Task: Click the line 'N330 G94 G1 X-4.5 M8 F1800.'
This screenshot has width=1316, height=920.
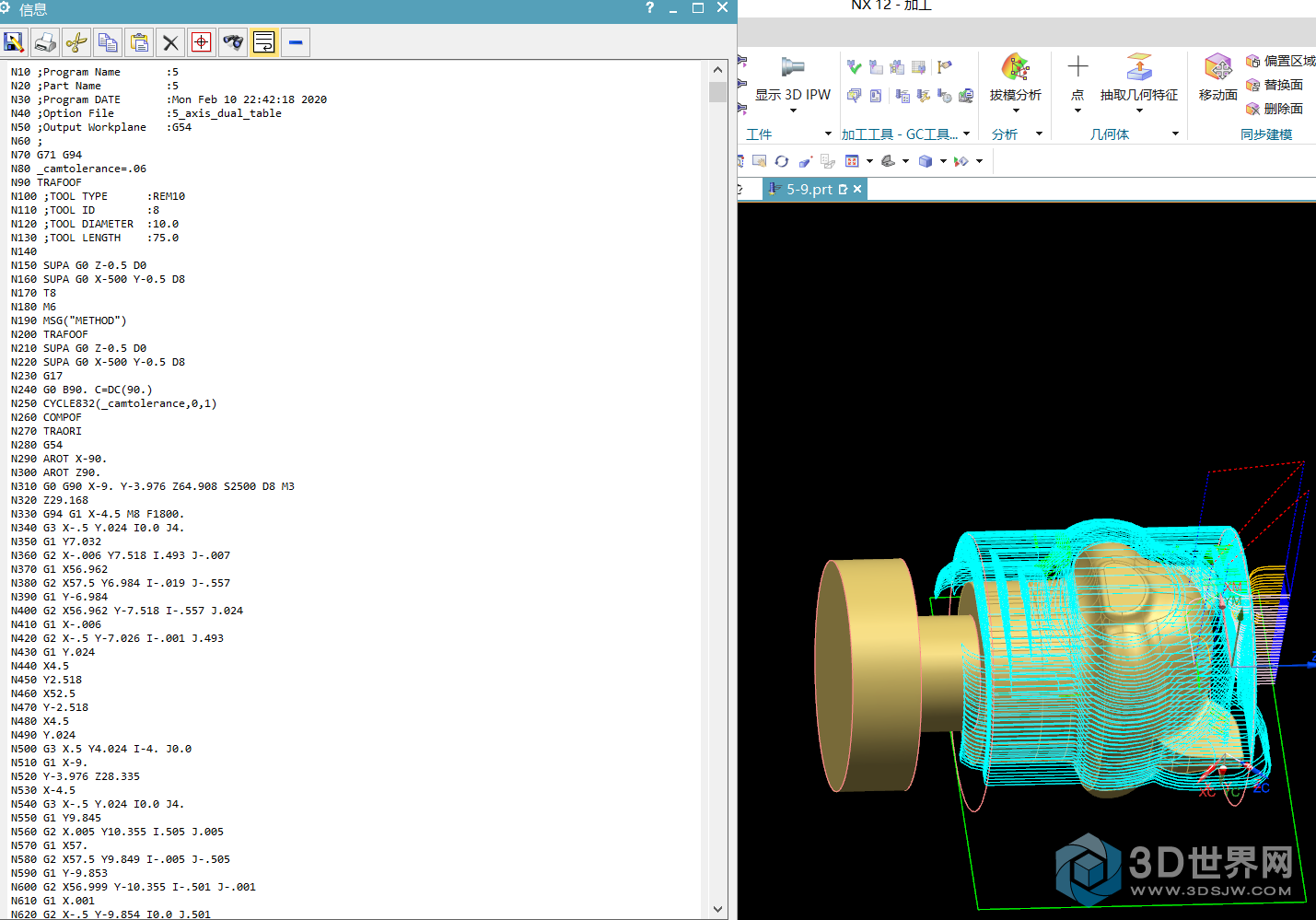Action: (x=98, y=514)
